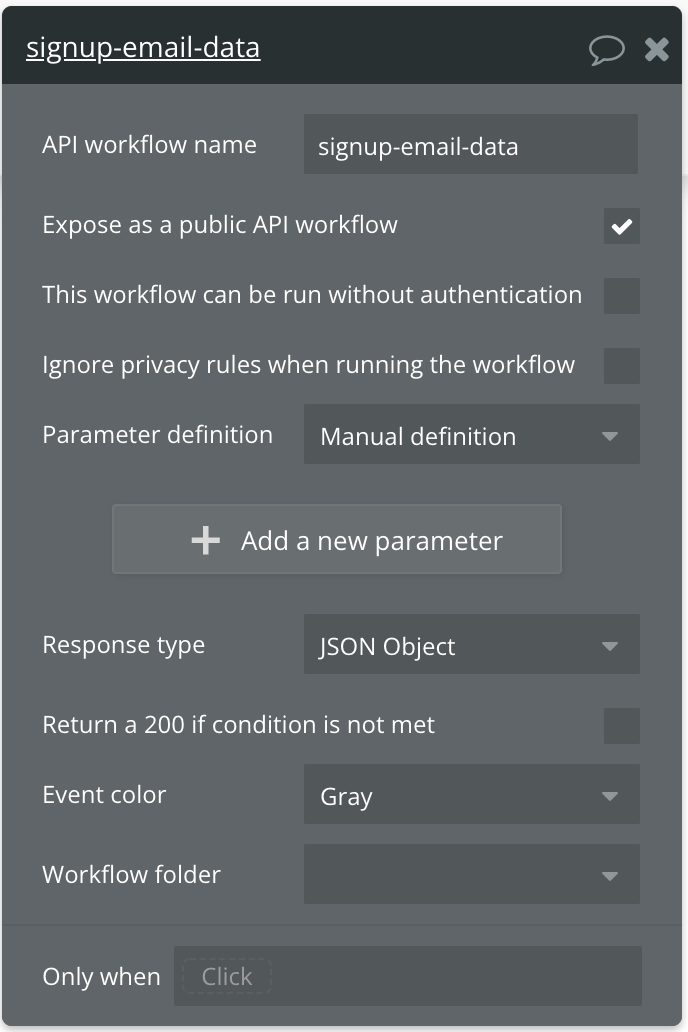688x1032 pixels.
Task: Open the Manual definition dropdown
Action: coord(470,436)
